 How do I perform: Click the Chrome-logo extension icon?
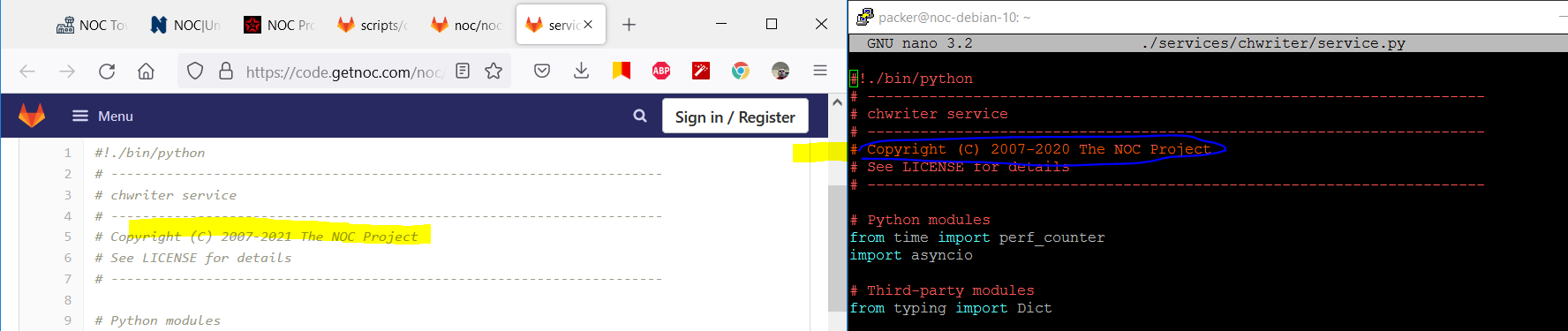(741, 71)
